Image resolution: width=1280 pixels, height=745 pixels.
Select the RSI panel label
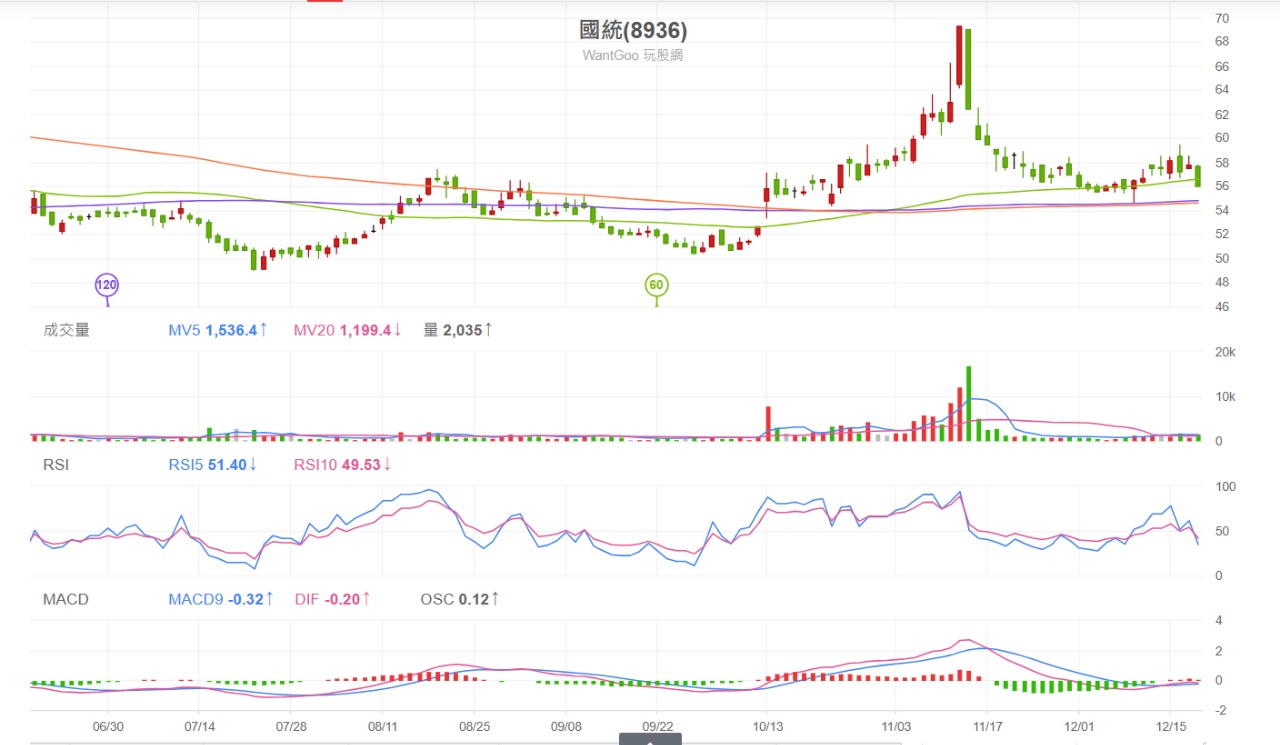(x=55, y=464)
